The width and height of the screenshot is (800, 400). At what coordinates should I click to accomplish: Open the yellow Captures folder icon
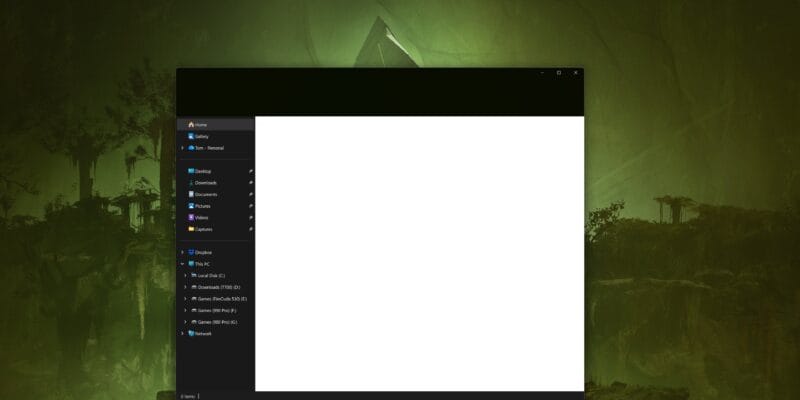(x=191, y=229)
